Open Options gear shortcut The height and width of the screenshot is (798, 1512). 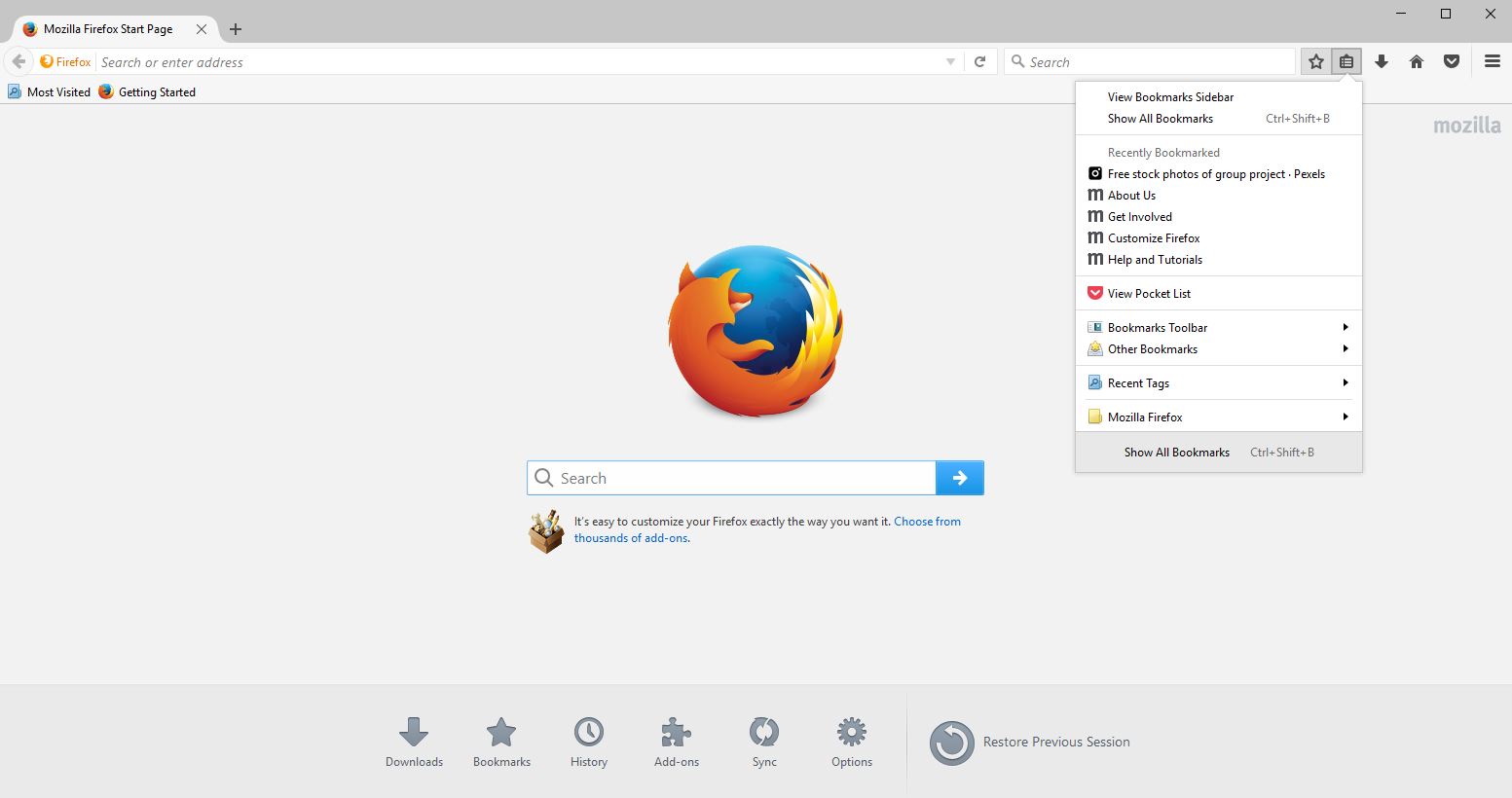click(852, 743)
